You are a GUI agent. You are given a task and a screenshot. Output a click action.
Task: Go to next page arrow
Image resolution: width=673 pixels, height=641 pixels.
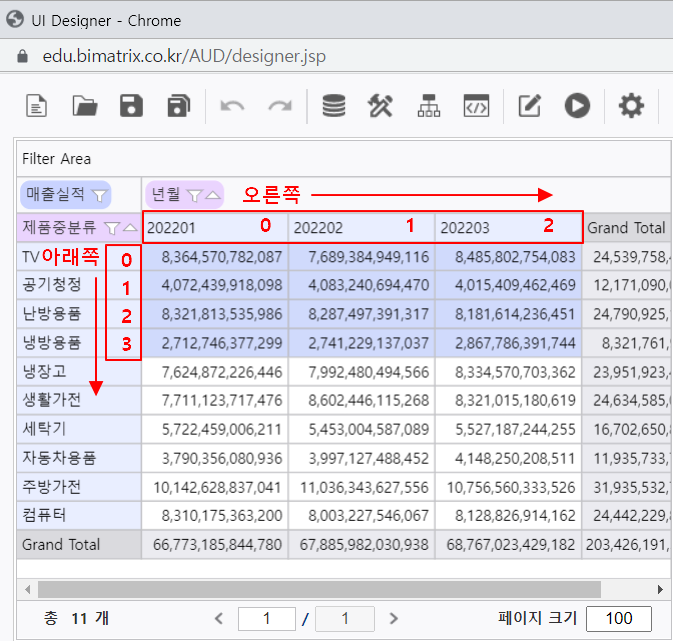[393, 619]
